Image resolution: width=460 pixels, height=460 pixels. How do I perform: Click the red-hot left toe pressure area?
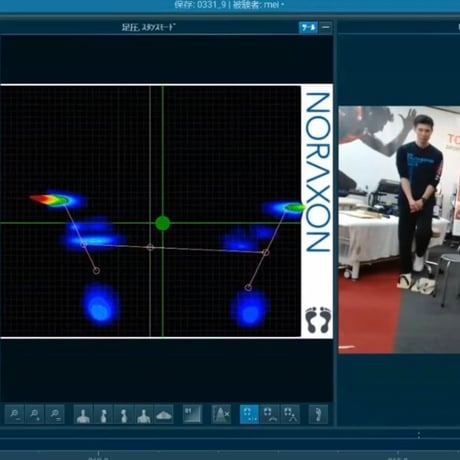click(41, 199)
